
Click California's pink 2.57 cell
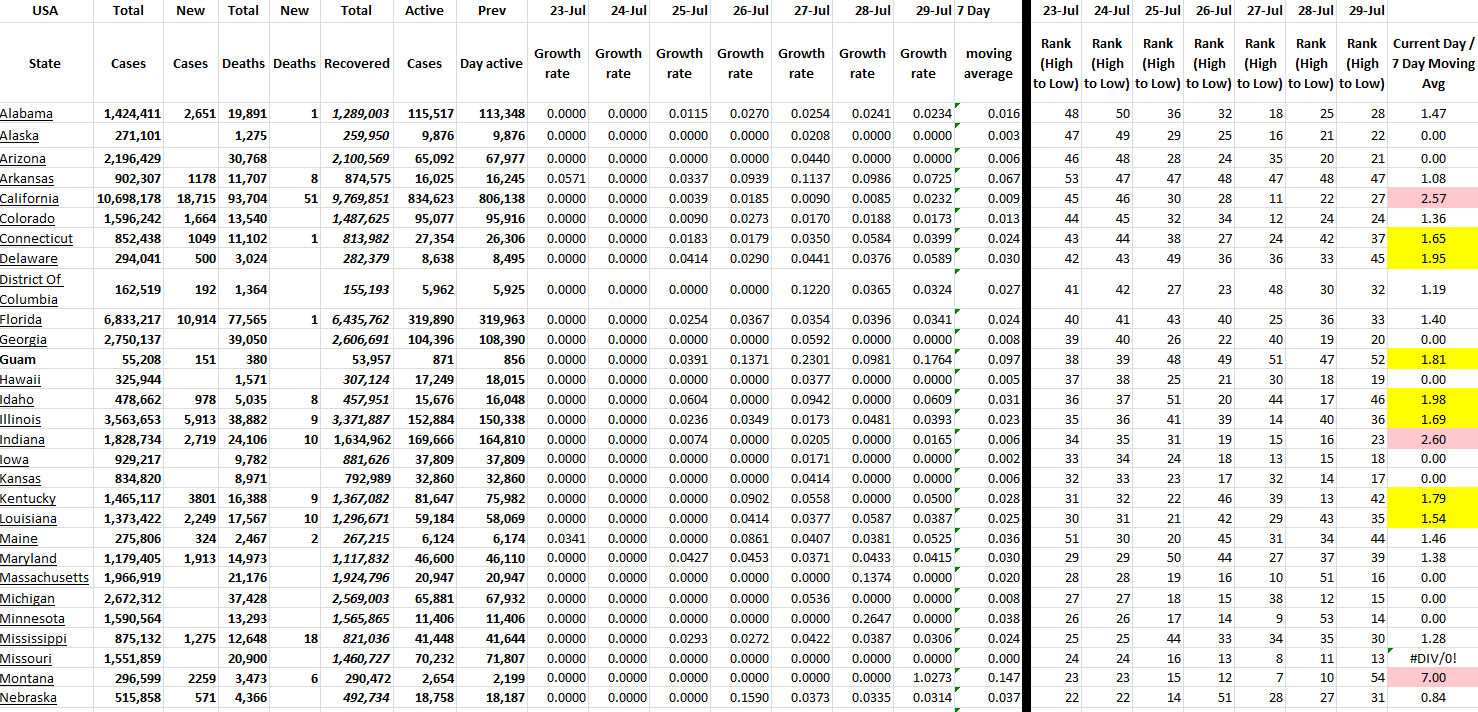(x=1433, y=199)
